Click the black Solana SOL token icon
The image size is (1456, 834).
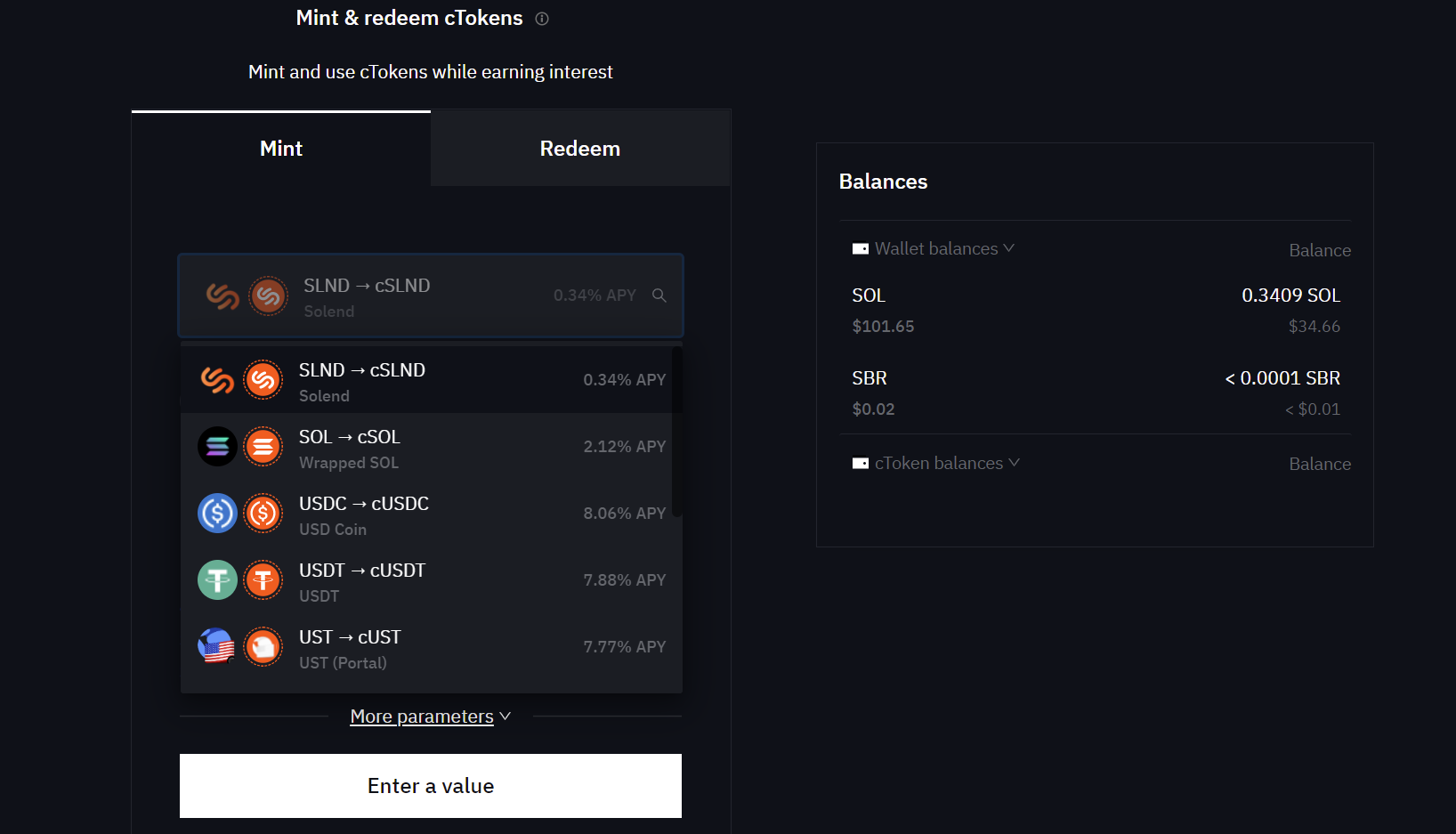[x=217, y=447]
